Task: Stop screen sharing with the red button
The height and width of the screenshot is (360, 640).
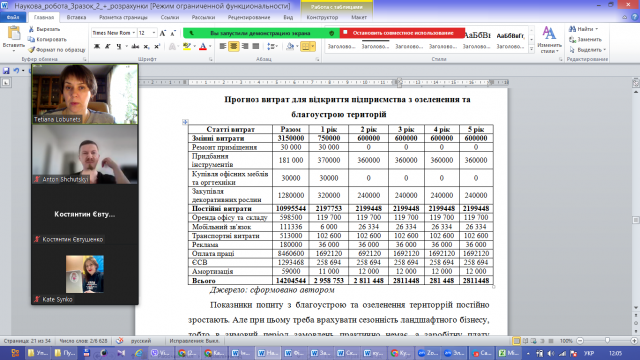Action: click(x=402, y=33)
